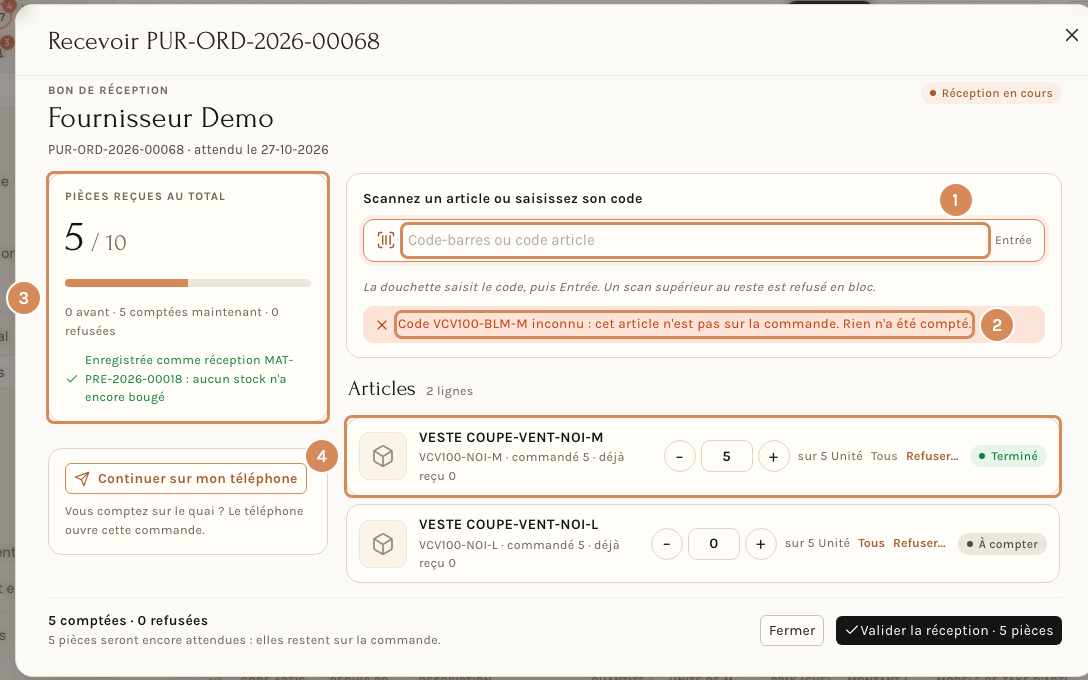This screenshot has height=680, width=1088.
Task: Select the Scannez un article ou saisissez son code label
Action: pyautogui.click(x=503, y=198)
